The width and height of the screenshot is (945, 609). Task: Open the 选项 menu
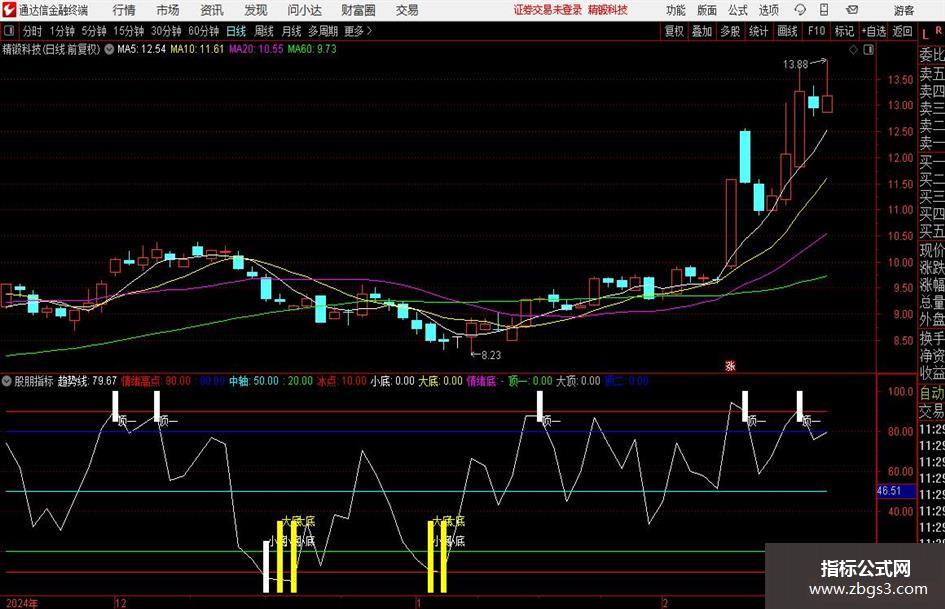pyautogui.click(x=768, y=10)
